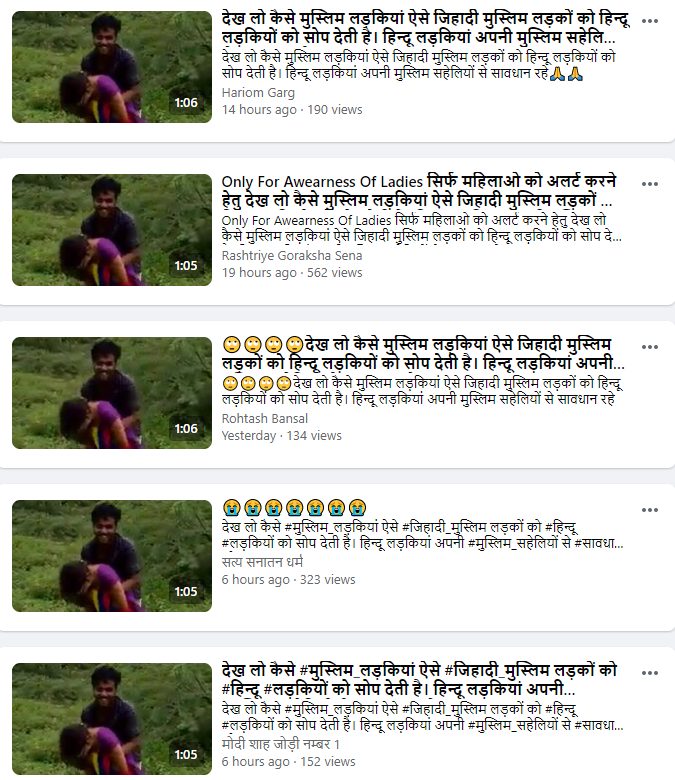Open more options for सत्य सनातन धर्म video

tap(650, 510)
